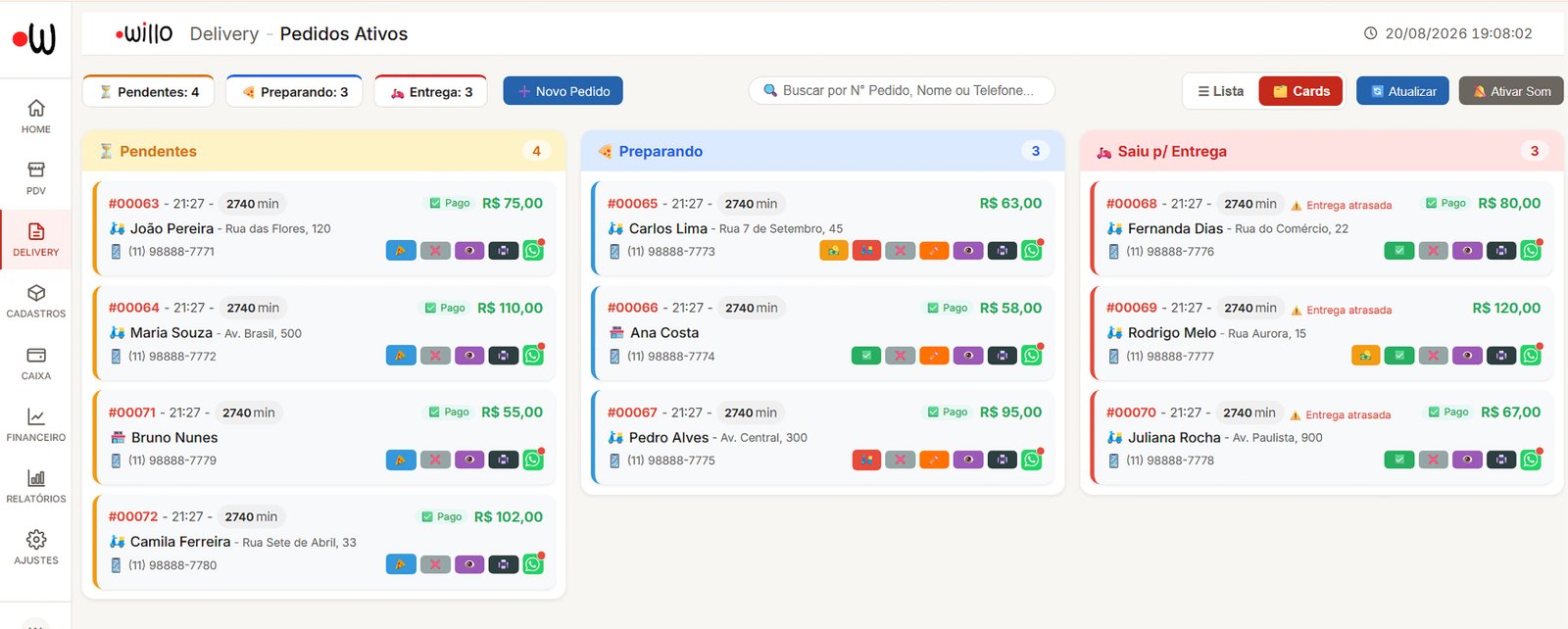Click order number #00065
The width and height of the screenshot is (1568, 629).
[632, 204]
